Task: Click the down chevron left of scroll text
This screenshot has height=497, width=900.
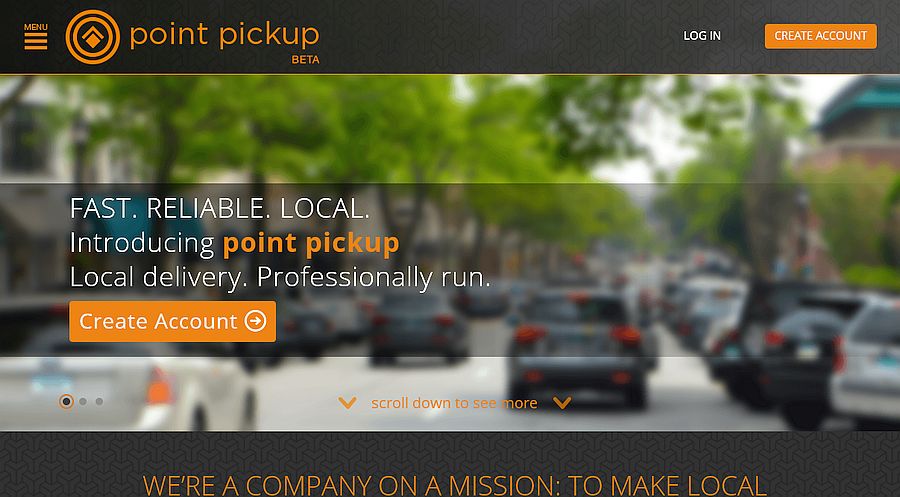Action: tap(347, 403)
